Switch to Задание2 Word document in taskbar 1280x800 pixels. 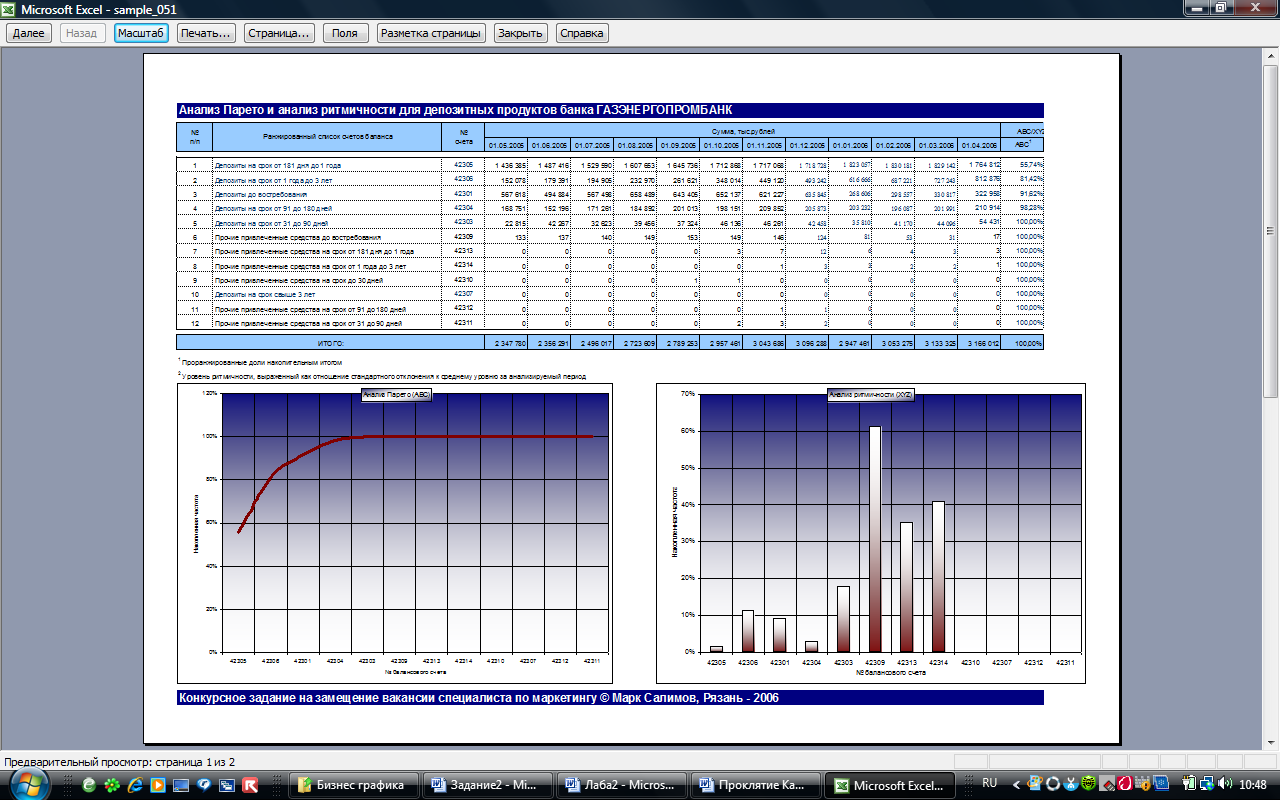(x=488, y=785)
